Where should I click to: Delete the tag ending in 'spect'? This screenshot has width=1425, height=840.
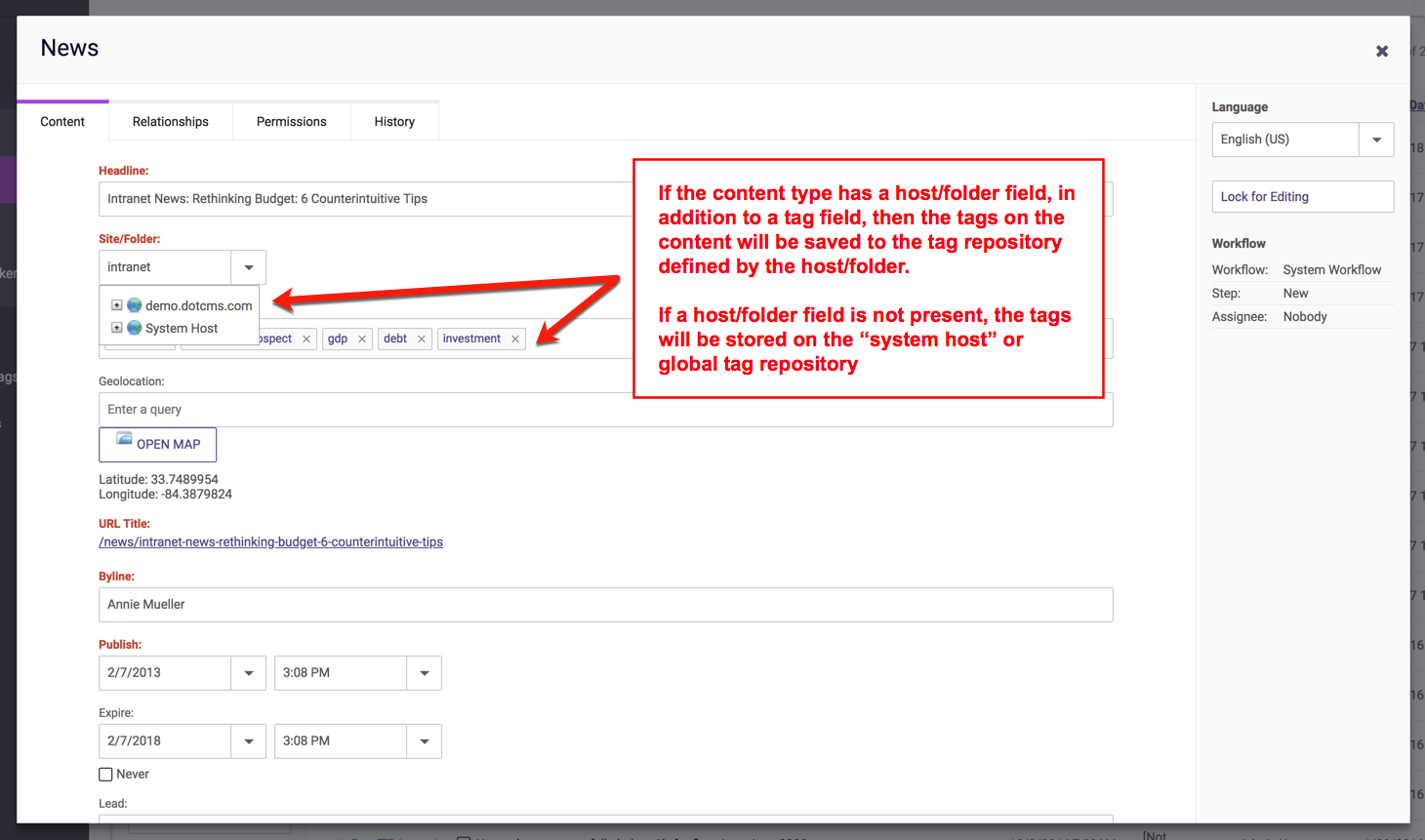(x=306, y=340)
